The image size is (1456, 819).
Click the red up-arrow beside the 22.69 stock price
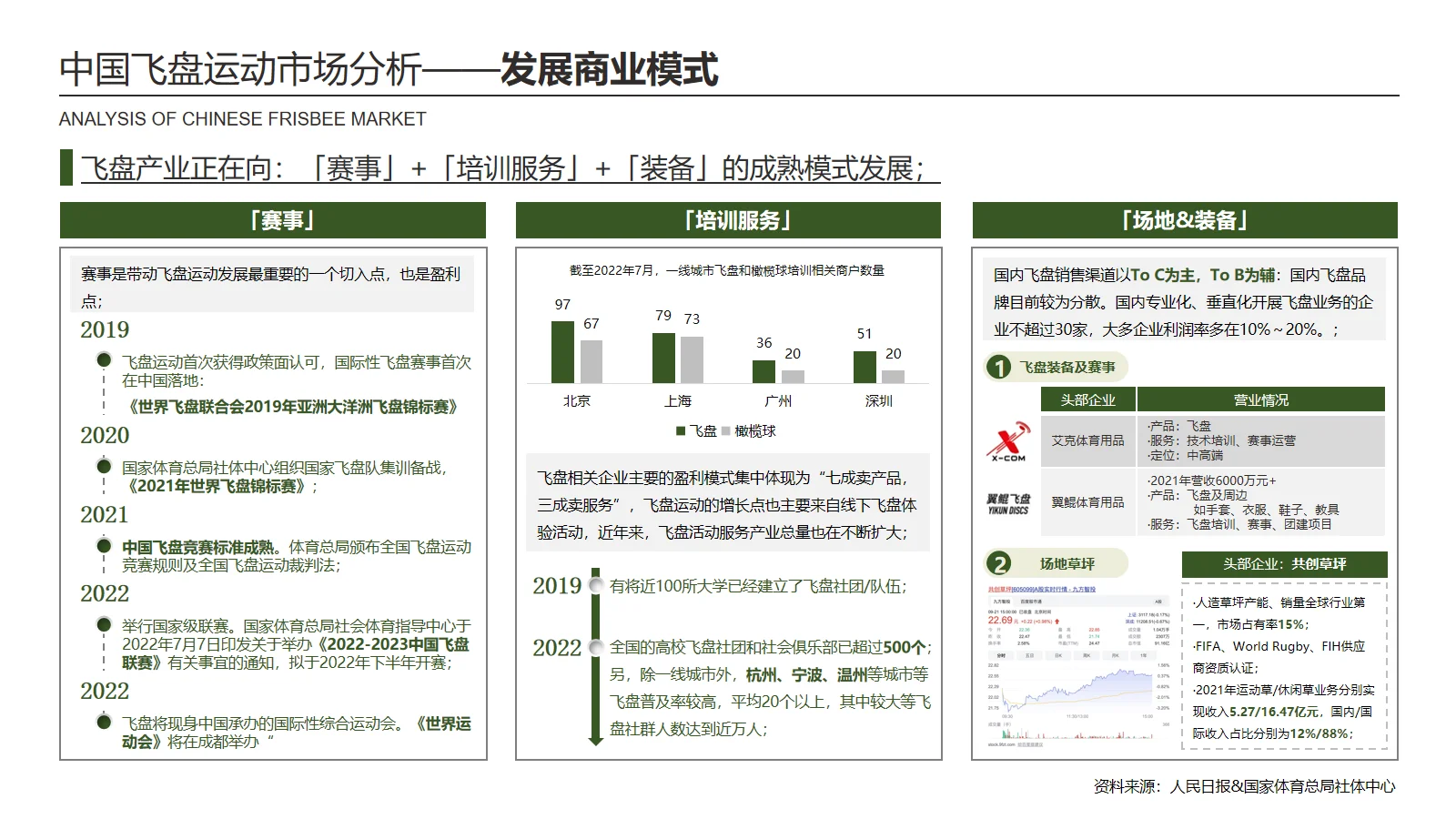1057,621
